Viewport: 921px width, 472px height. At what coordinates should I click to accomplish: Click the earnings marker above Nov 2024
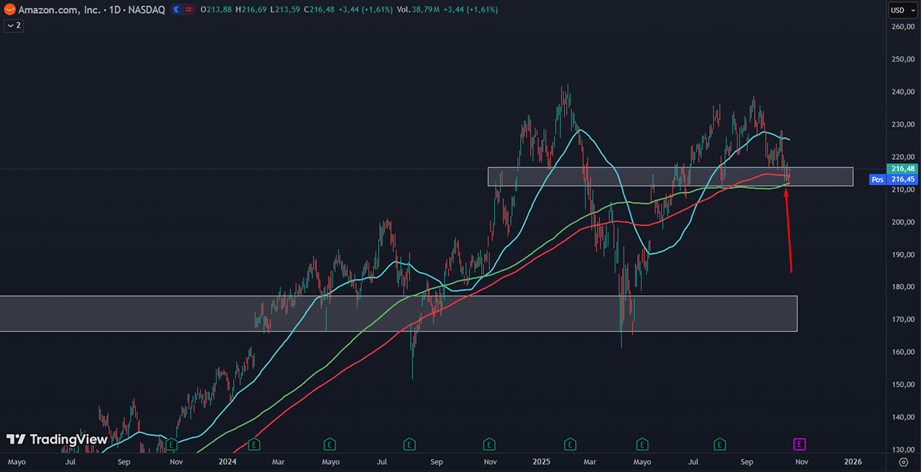489,444
